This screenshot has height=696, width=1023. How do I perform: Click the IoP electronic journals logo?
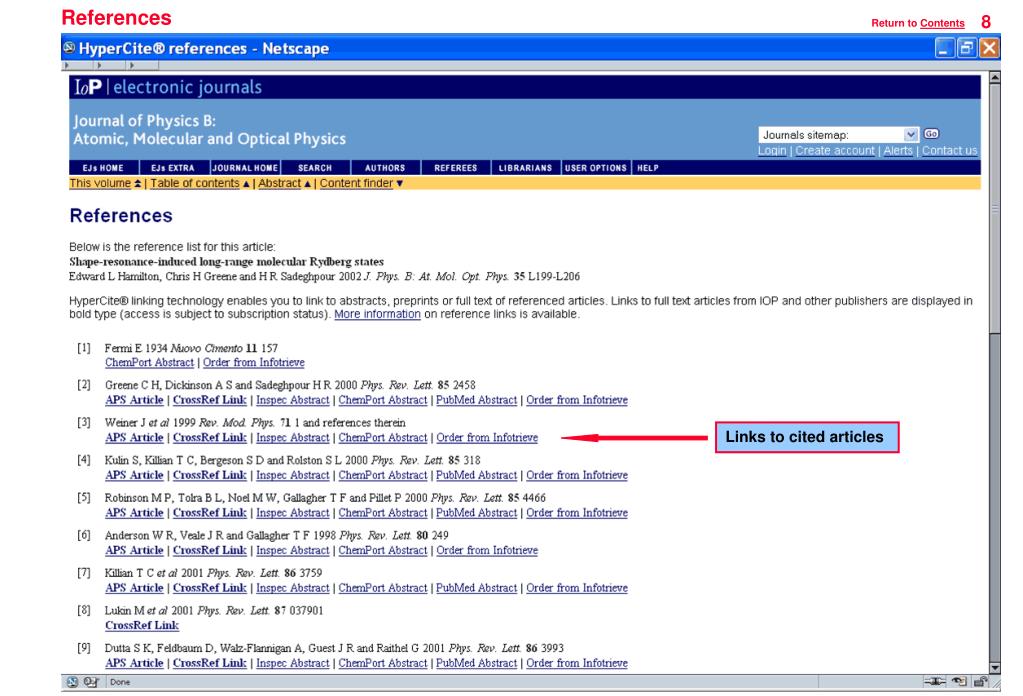point(168,87)
